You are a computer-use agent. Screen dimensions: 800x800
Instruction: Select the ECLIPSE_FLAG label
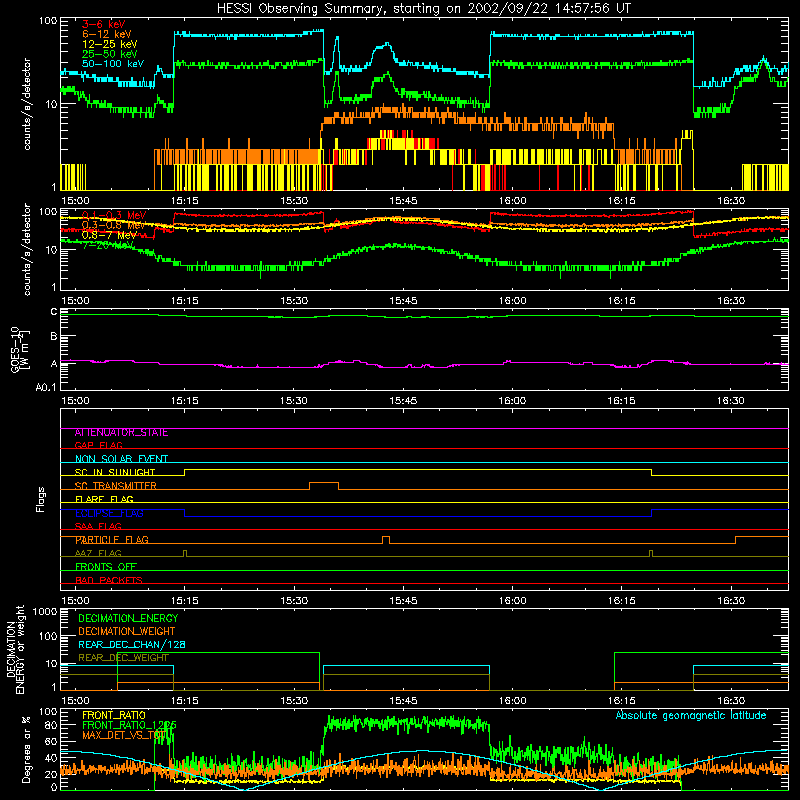pos(109,513)
